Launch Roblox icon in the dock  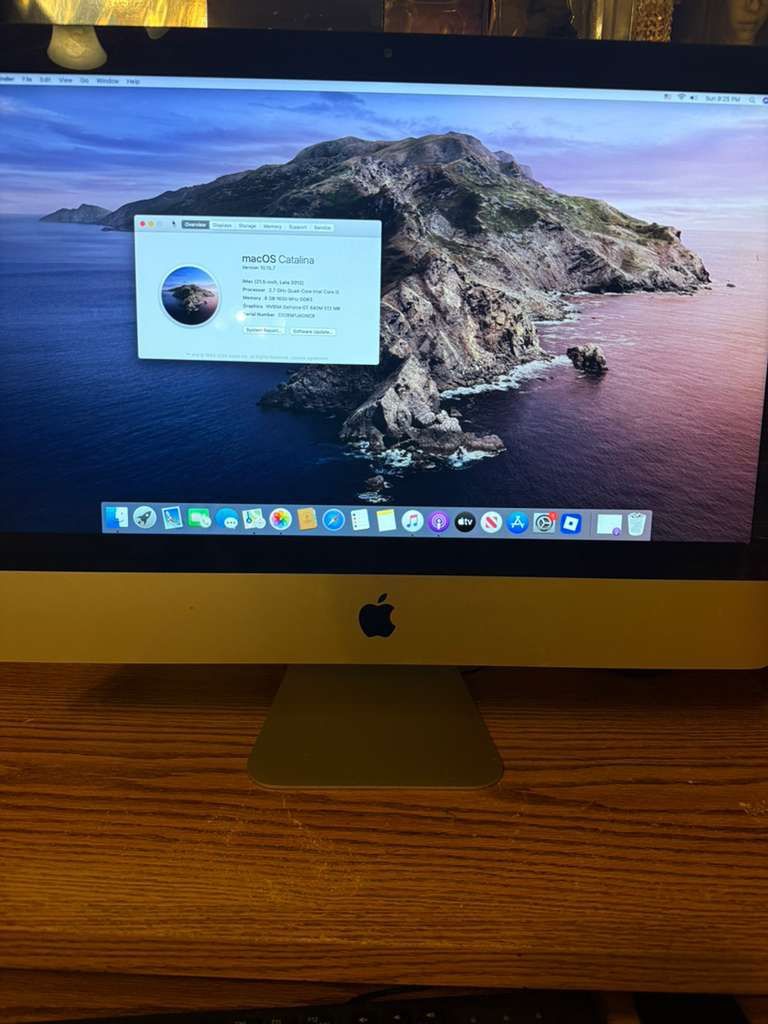[571, 524]
